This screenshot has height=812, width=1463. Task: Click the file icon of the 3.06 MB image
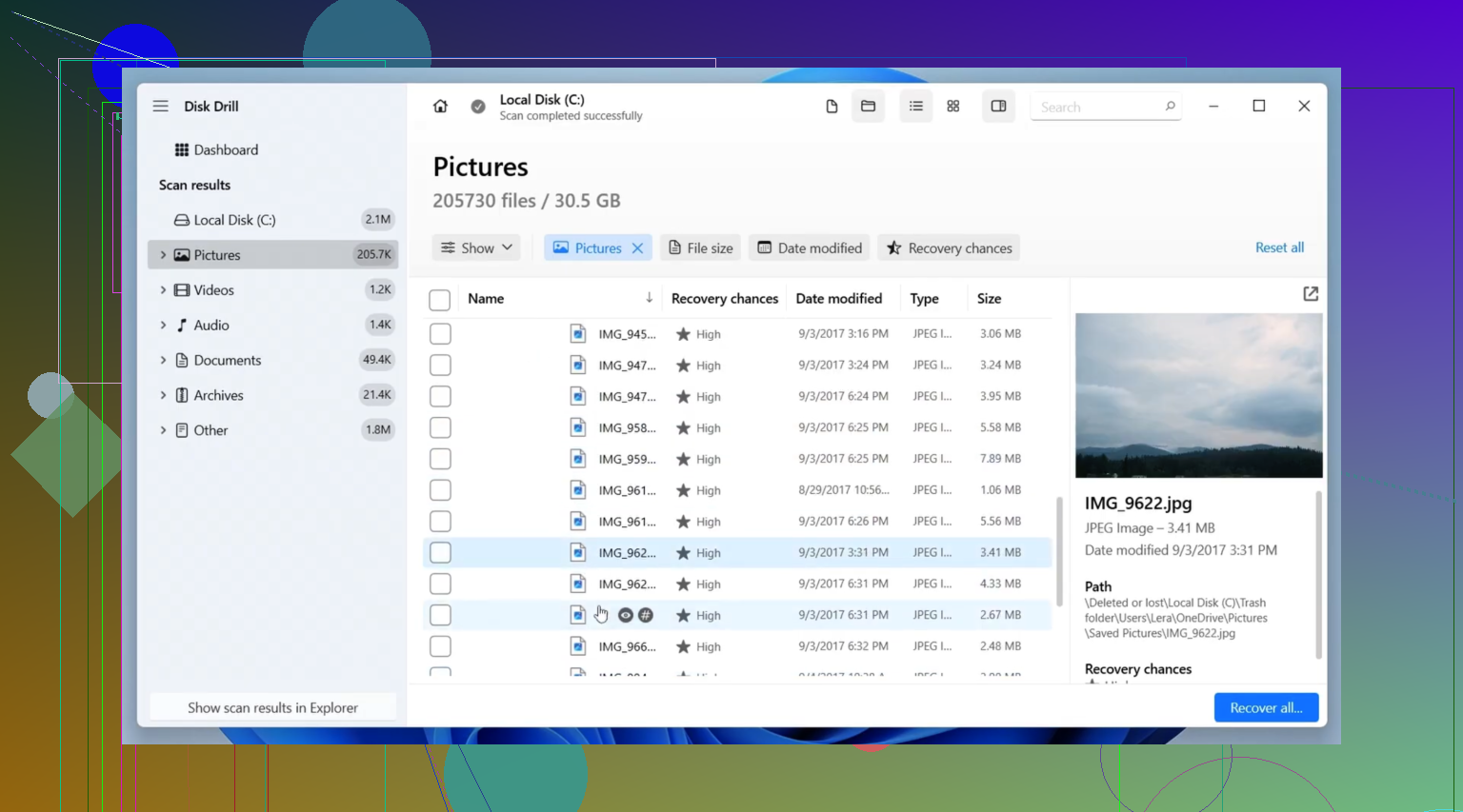click(577, 334)
